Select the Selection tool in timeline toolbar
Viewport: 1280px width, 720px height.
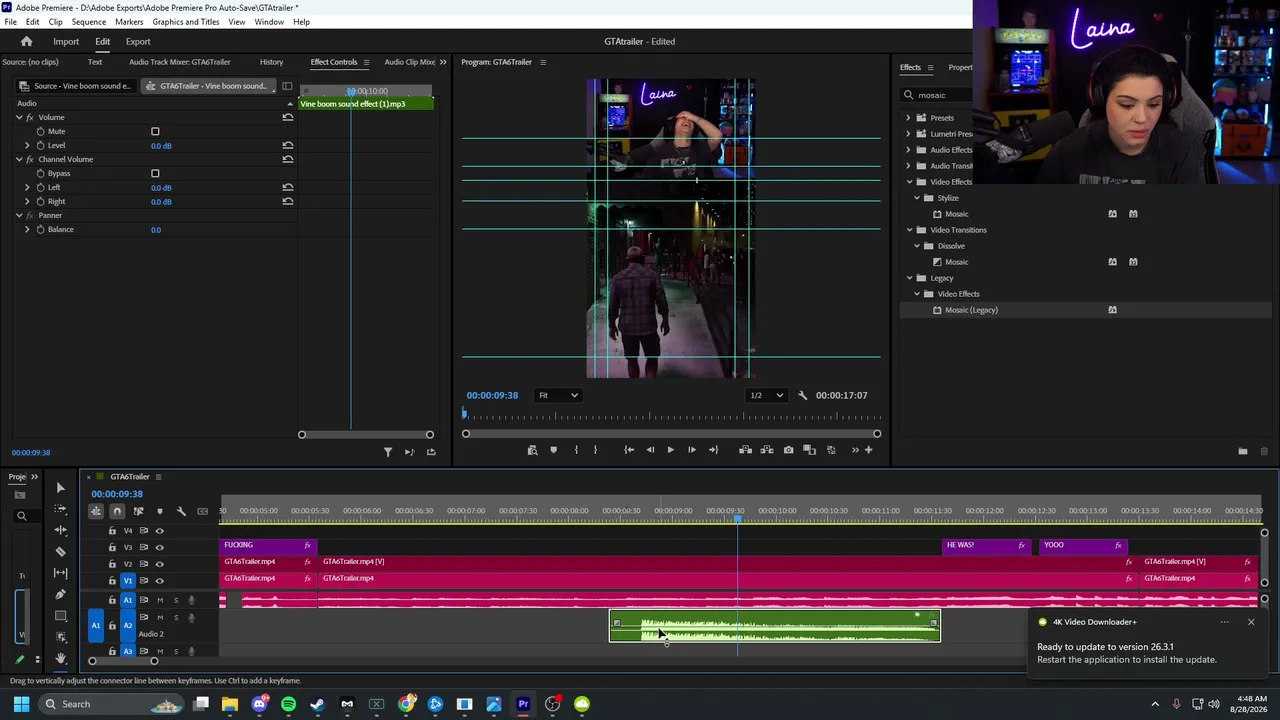point(60,488)
